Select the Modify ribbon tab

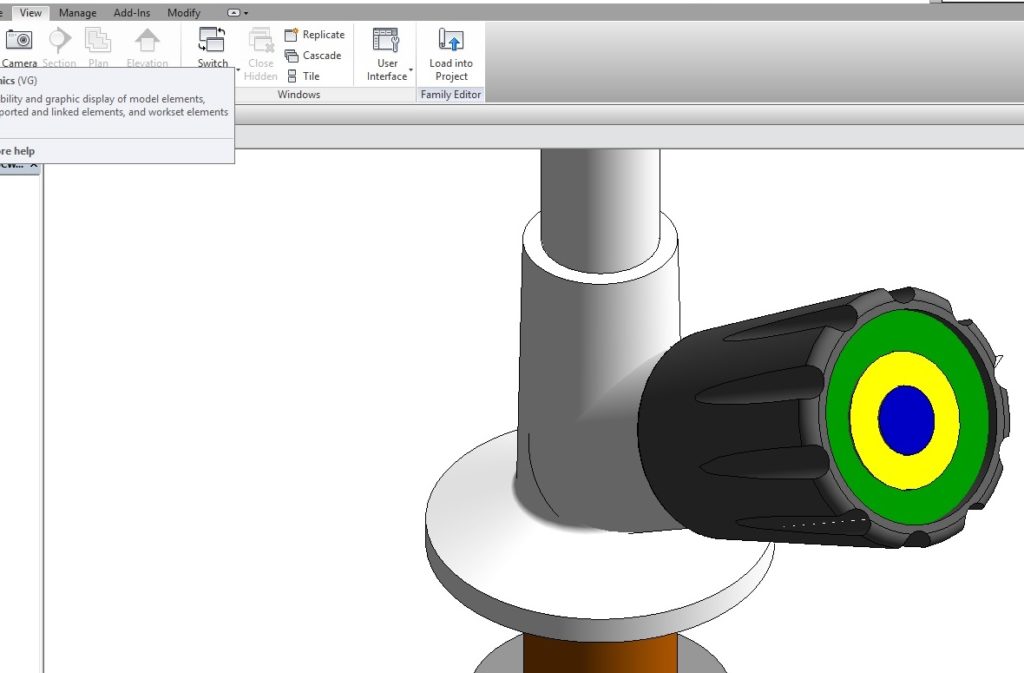(x=184, y=12)
